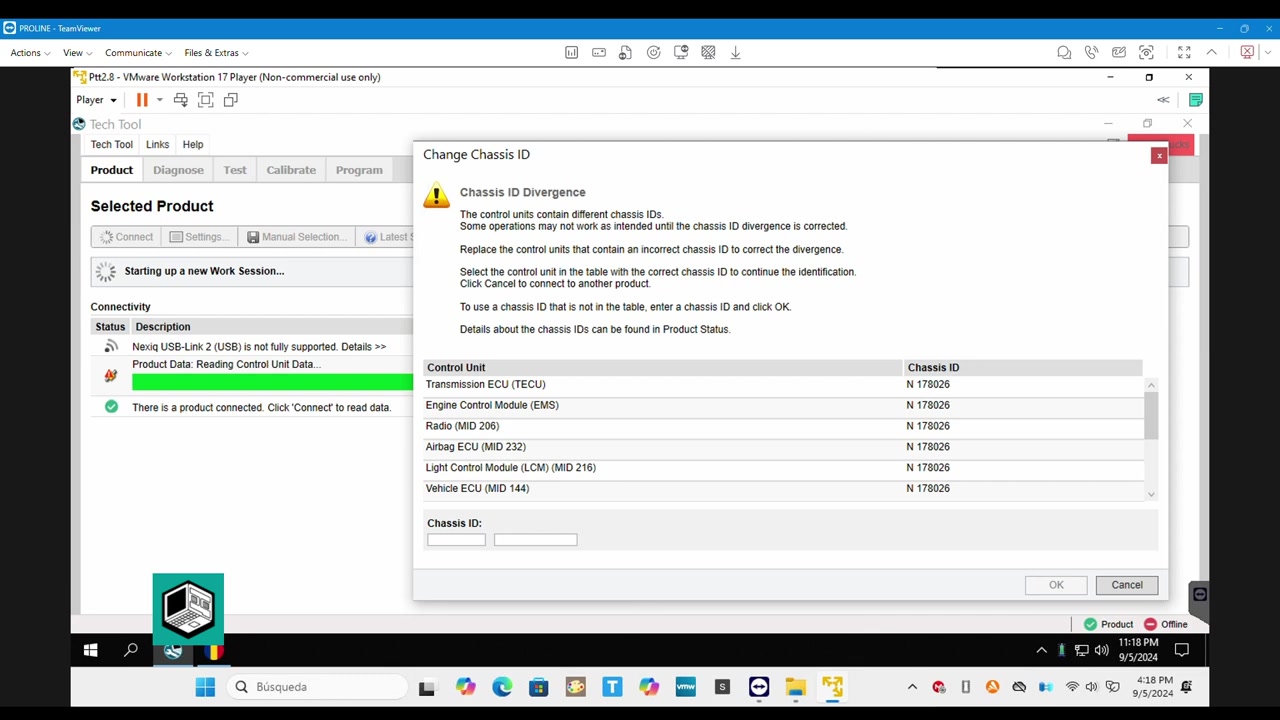This screenshot has width=1280, height=720.
Task: Open Settings... in Selected Product toolbar
Action: (x=200, y=237)
